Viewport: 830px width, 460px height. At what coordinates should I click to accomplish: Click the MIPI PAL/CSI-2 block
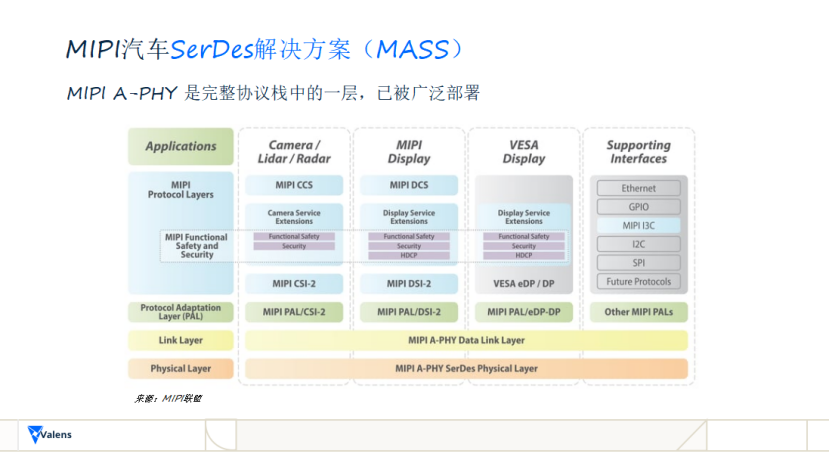pos(294,312)
